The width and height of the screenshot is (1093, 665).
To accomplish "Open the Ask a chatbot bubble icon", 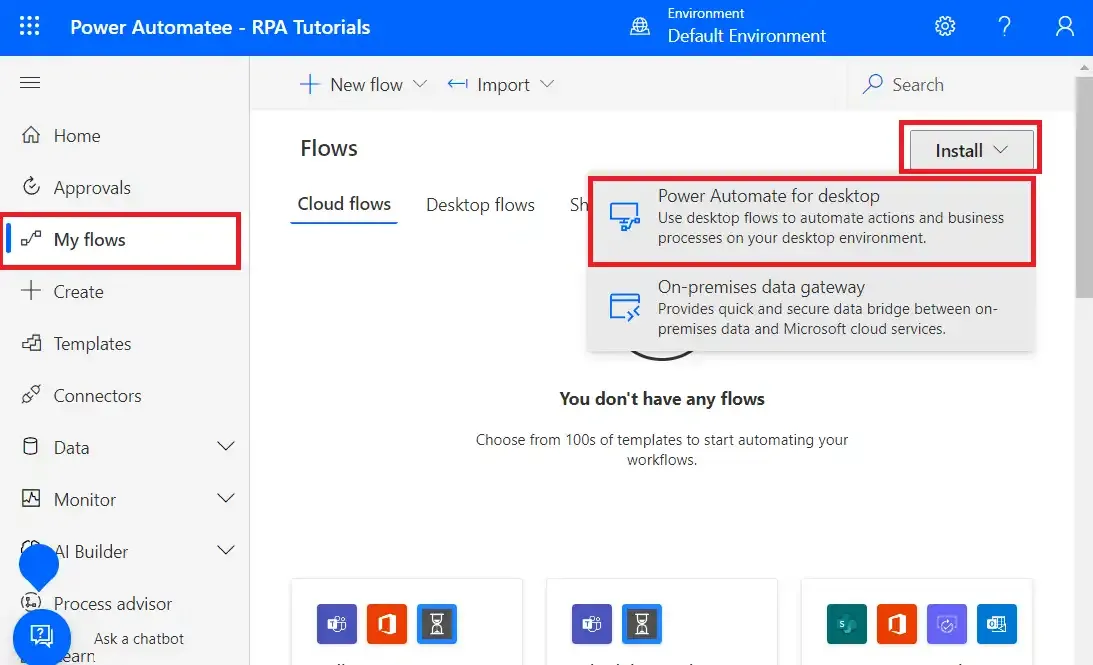I will (x=42, y=636).
